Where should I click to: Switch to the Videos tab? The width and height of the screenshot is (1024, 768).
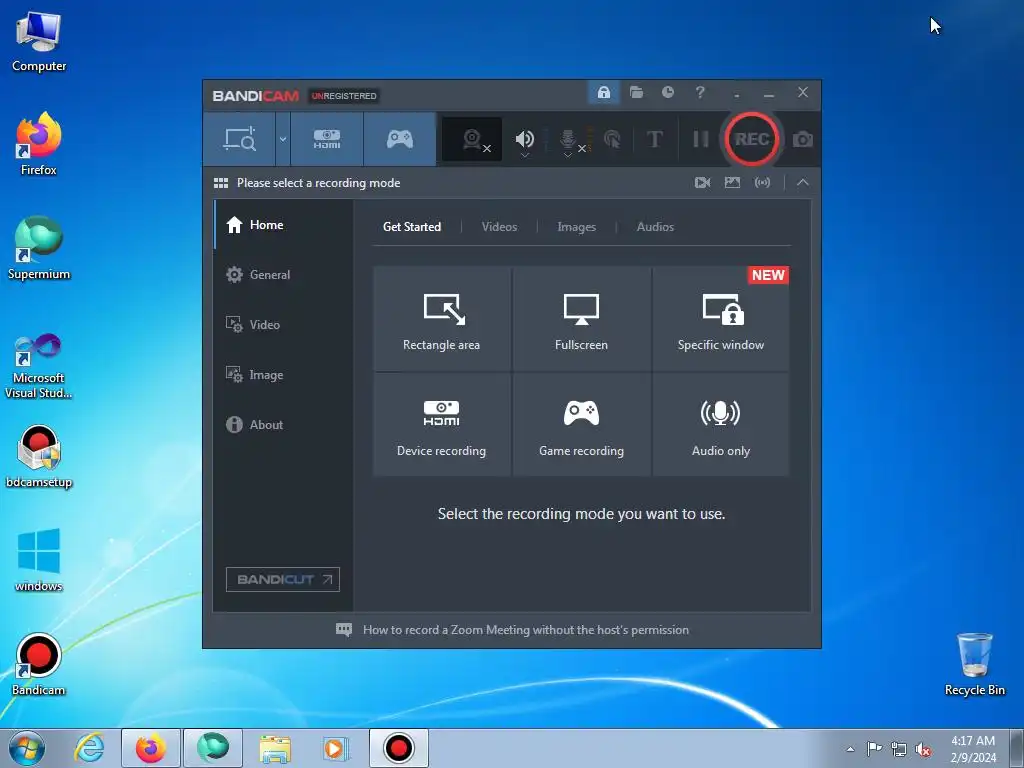coord(500,227)
